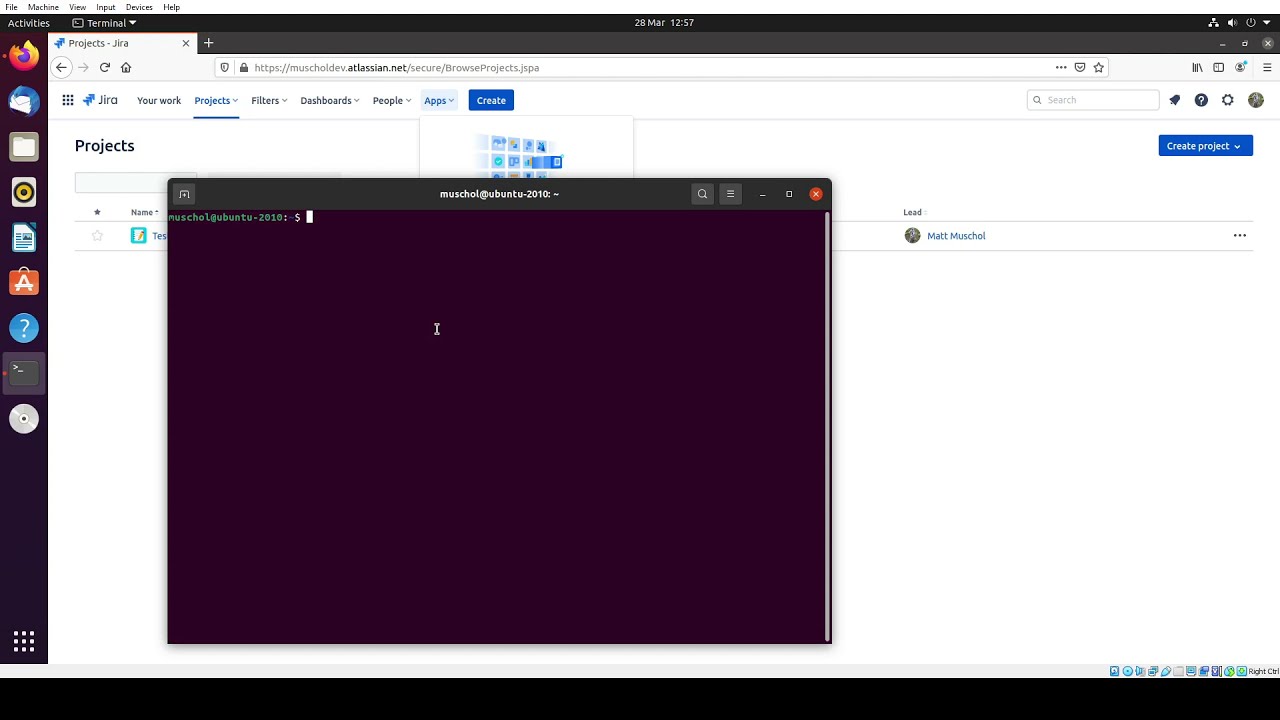Sort projects by Name column
This screenshot has width=1280, height=720.
click(x=144, y=212)
